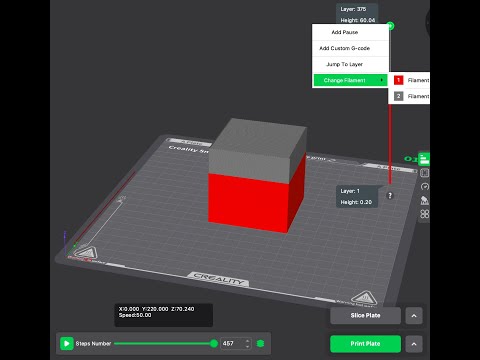Click the Layer 375 height label
This screenshot has width=480, height=360.
coord(357,14)
